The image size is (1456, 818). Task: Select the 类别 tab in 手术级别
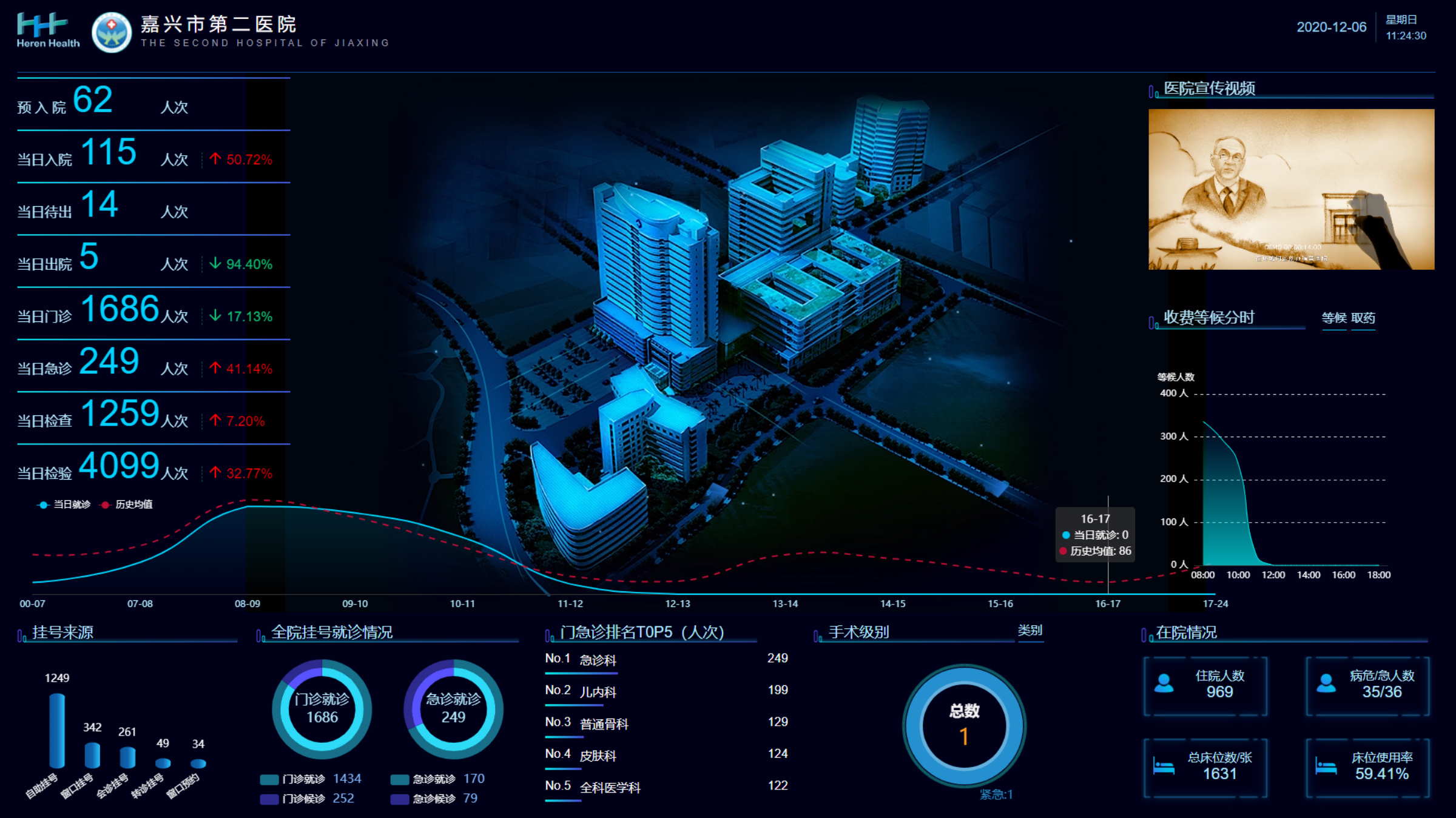[x=1030, y=631]
